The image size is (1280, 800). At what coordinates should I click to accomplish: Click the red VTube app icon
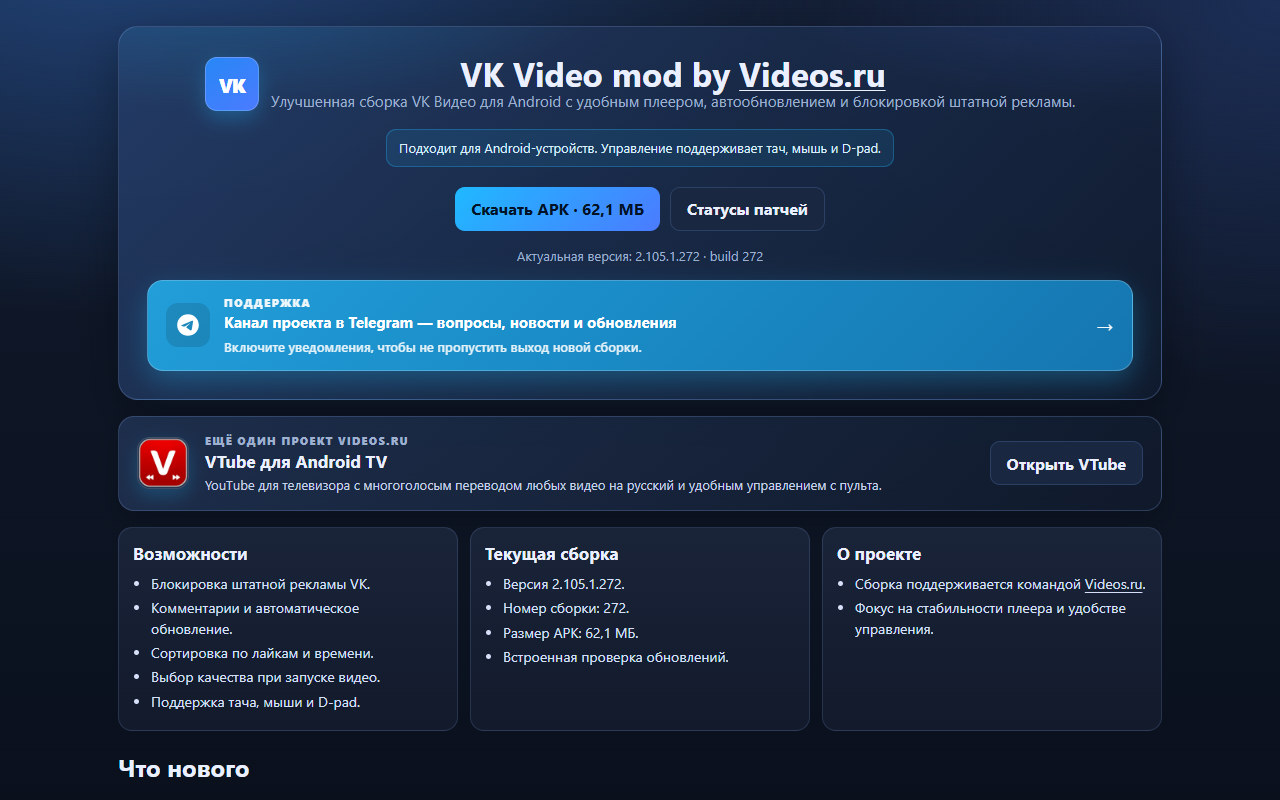tap(163, 463)
